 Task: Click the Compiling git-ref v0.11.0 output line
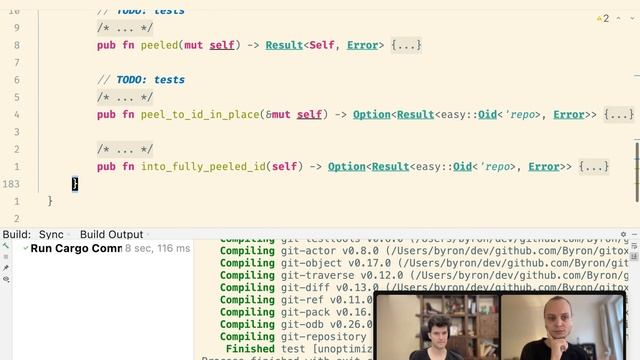(x=296, y=300)
